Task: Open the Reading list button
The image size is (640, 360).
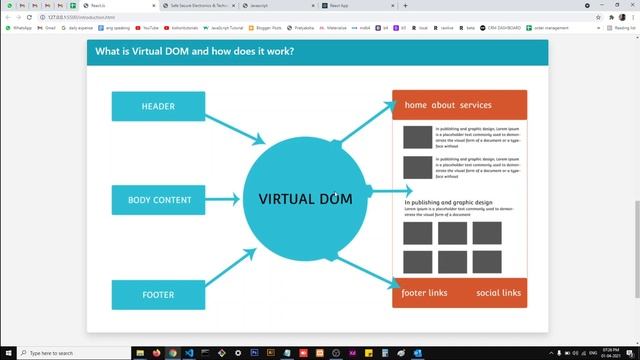Action: 621,28
